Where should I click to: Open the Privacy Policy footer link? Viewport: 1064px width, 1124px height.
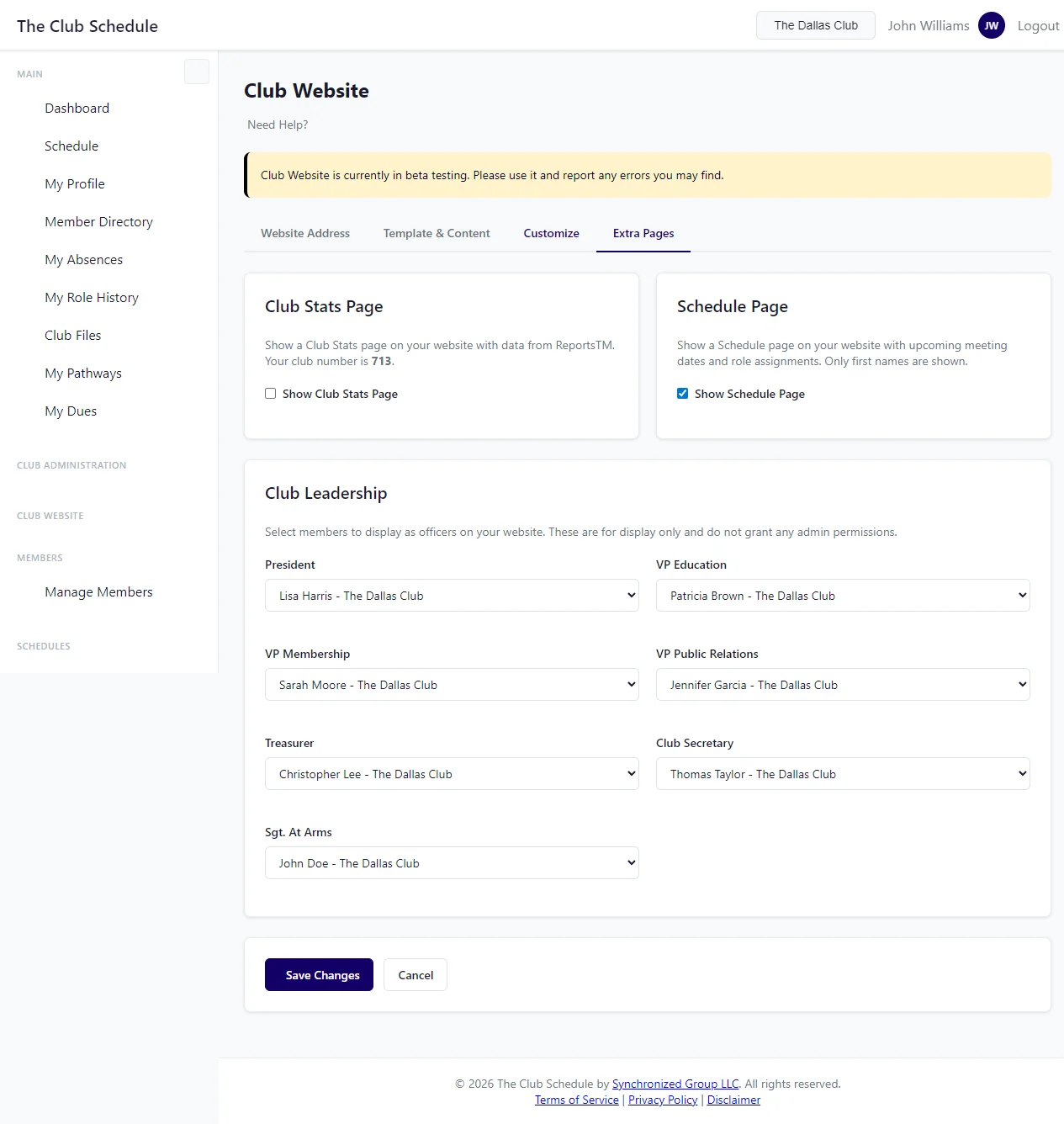663,1100
